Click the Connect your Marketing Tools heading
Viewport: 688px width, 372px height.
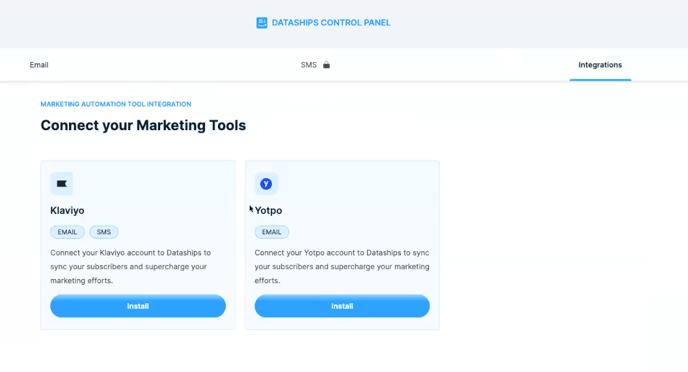coord(143,125)
